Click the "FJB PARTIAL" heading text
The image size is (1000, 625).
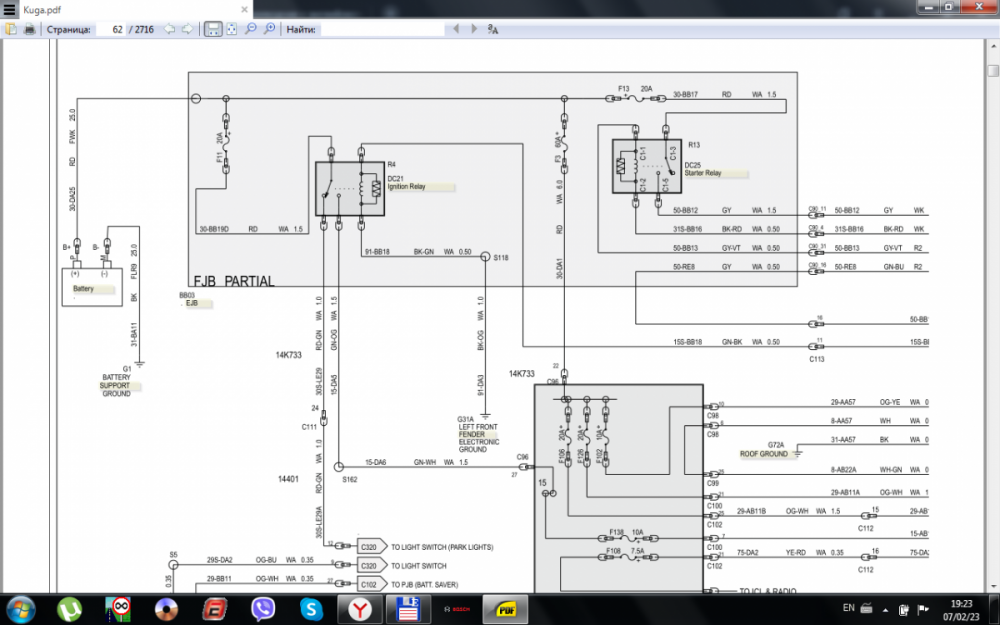[234, 281]
